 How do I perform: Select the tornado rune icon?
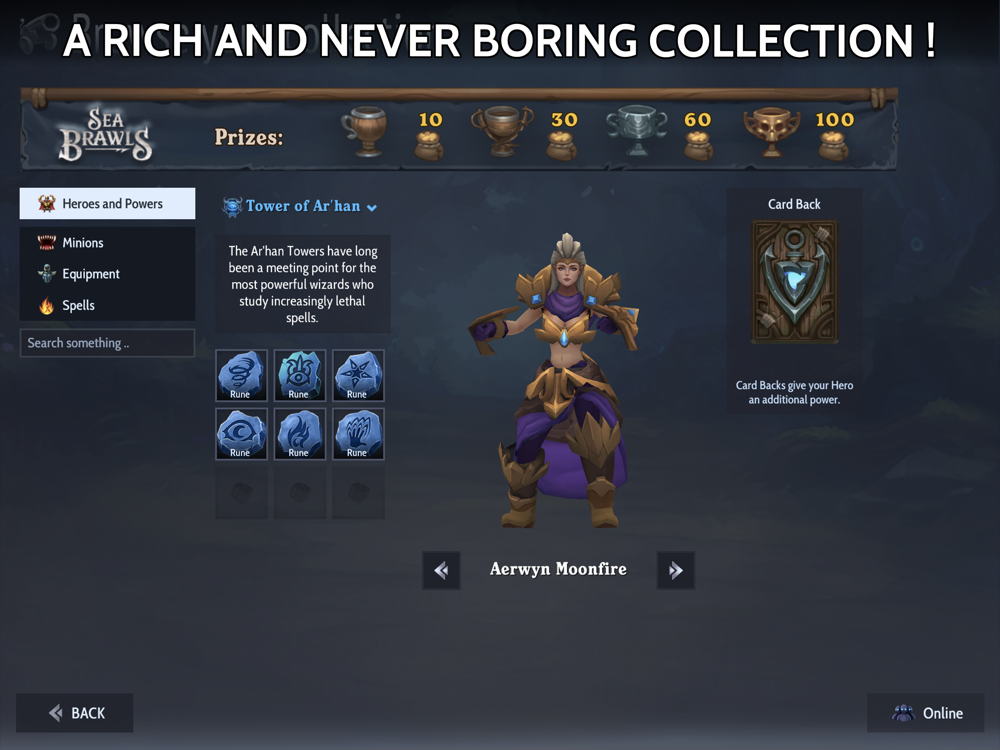tap(241, 375)
